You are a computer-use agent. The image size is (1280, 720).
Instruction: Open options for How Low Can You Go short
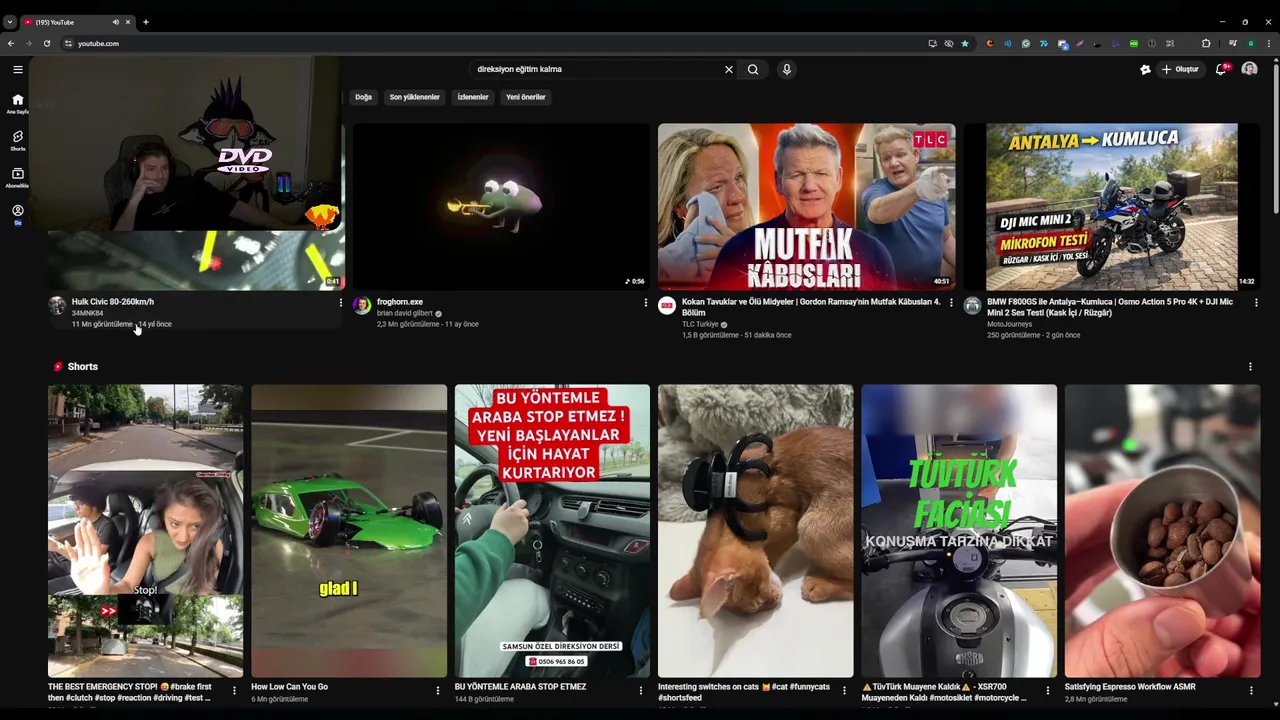(437, 690)
